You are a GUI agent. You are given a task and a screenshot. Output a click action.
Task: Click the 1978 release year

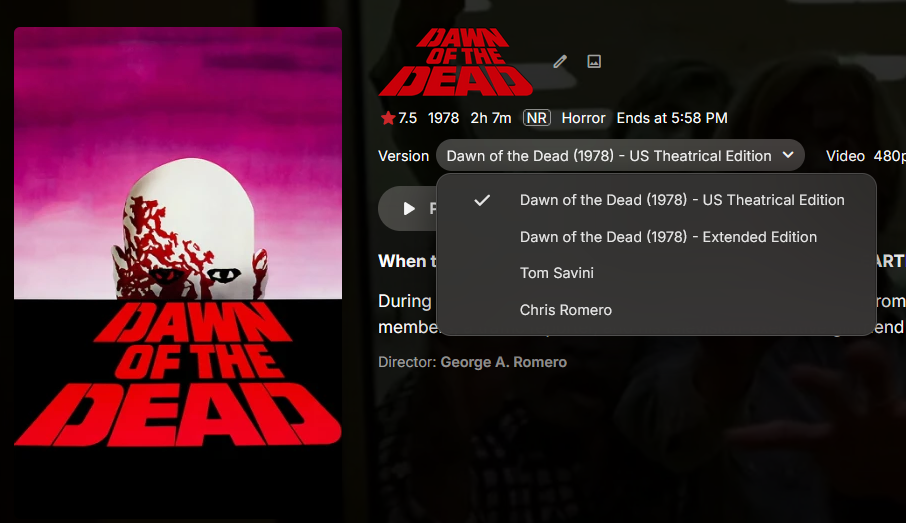(443, 118)
